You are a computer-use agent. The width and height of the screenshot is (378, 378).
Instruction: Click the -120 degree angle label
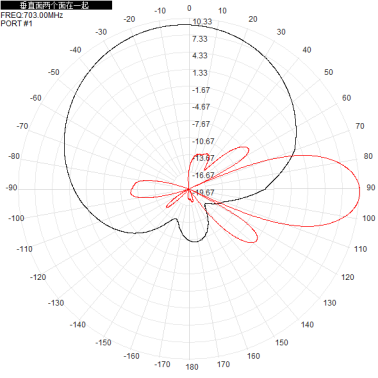point(38,277)
